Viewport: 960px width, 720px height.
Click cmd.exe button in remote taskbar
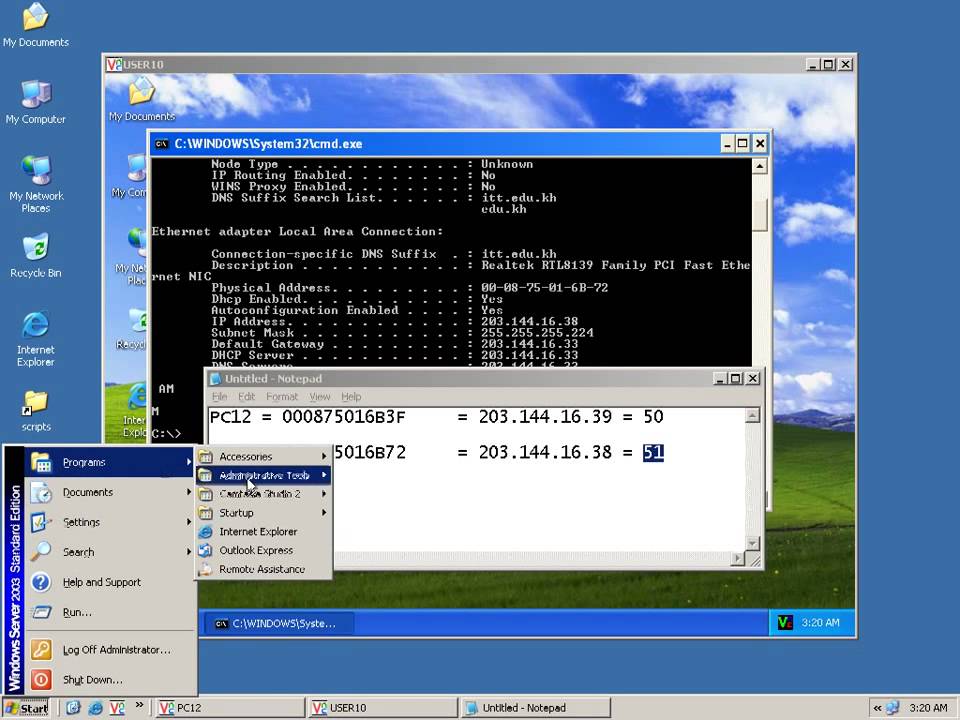click(x=278, y=623)
